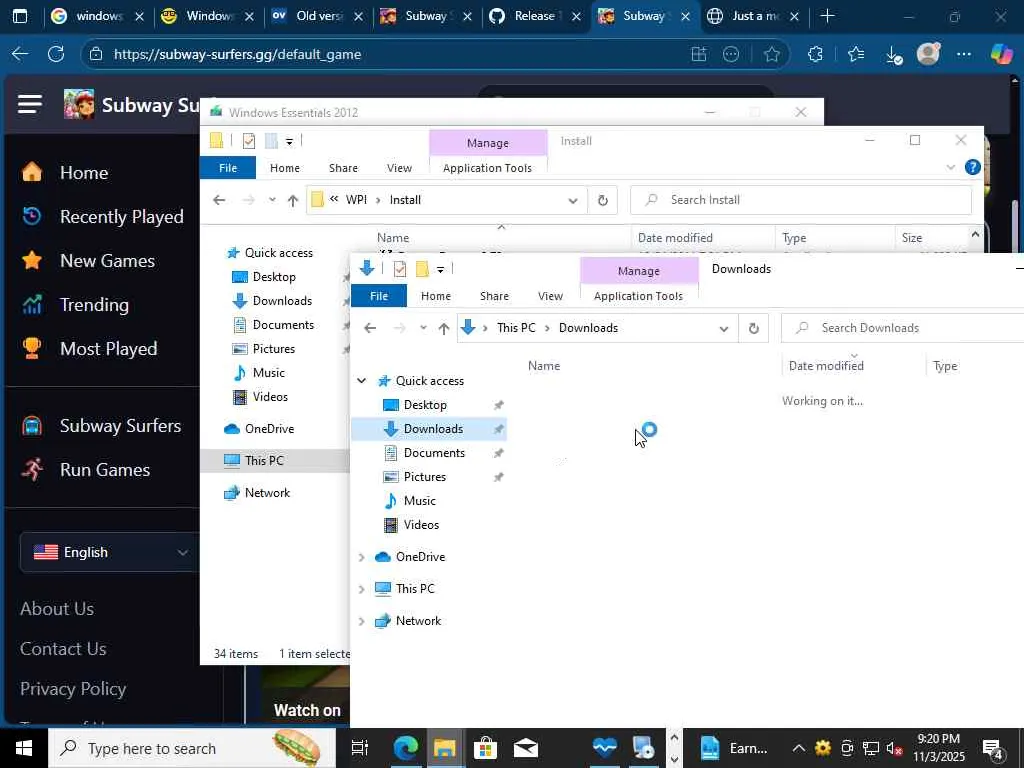Refresh the Install folder view

[x=603, y=200]
